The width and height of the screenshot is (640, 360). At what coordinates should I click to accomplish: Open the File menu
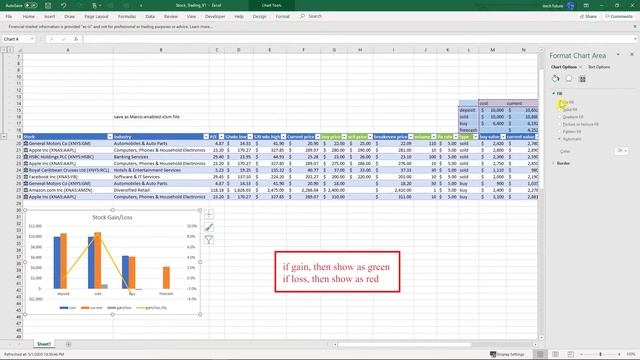tap(9, 16)
